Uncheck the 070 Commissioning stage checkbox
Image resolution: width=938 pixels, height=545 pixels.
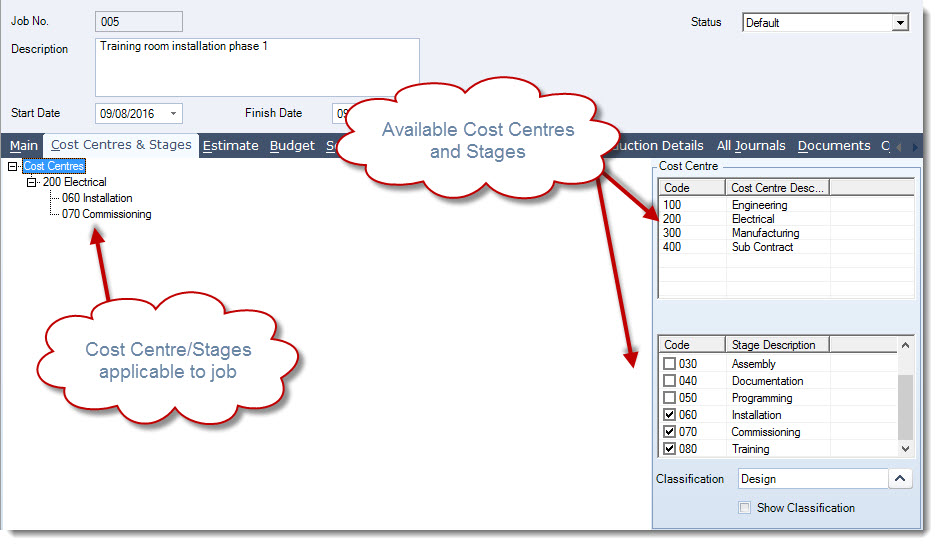(x=669, y=431)
